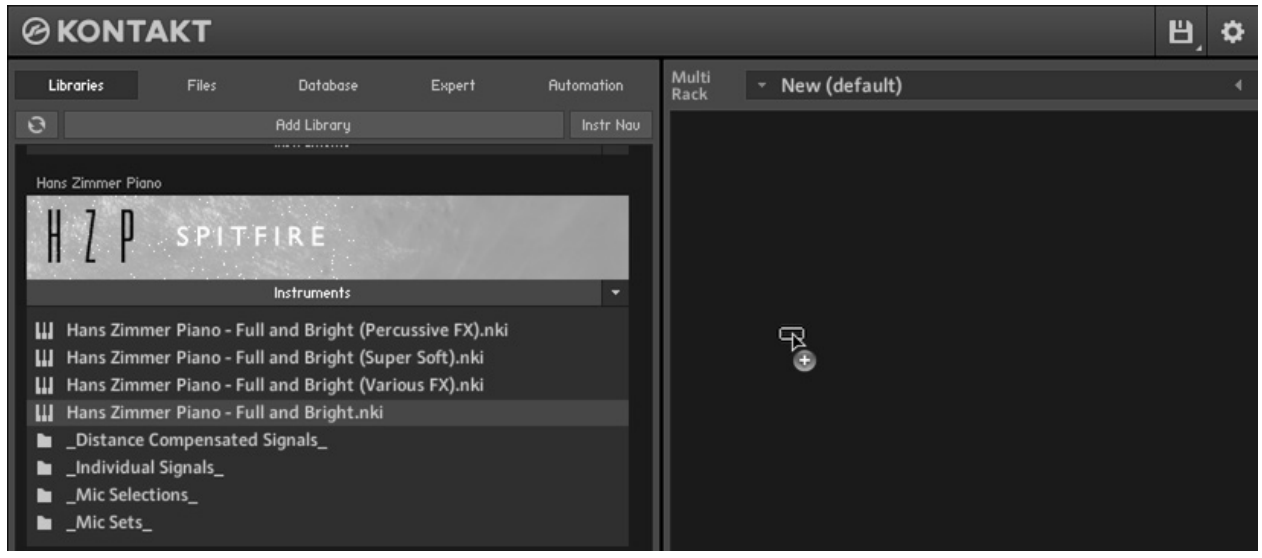Click folder icon of _Distance Compensated Signals_
This screenshot has height=558, width=1262.
pyautogui.click(x=44, y=440)
